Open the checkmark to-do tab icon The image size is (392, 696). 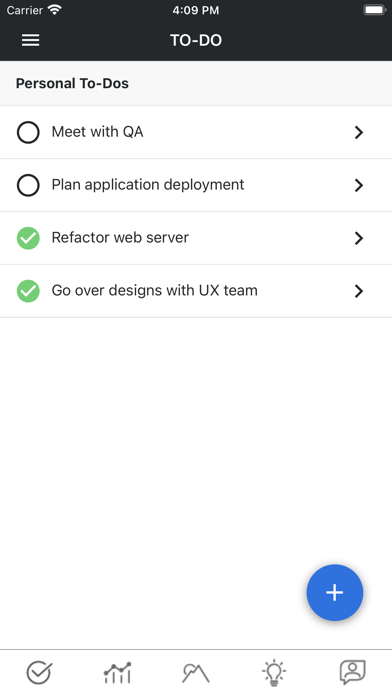click(40, 672)
